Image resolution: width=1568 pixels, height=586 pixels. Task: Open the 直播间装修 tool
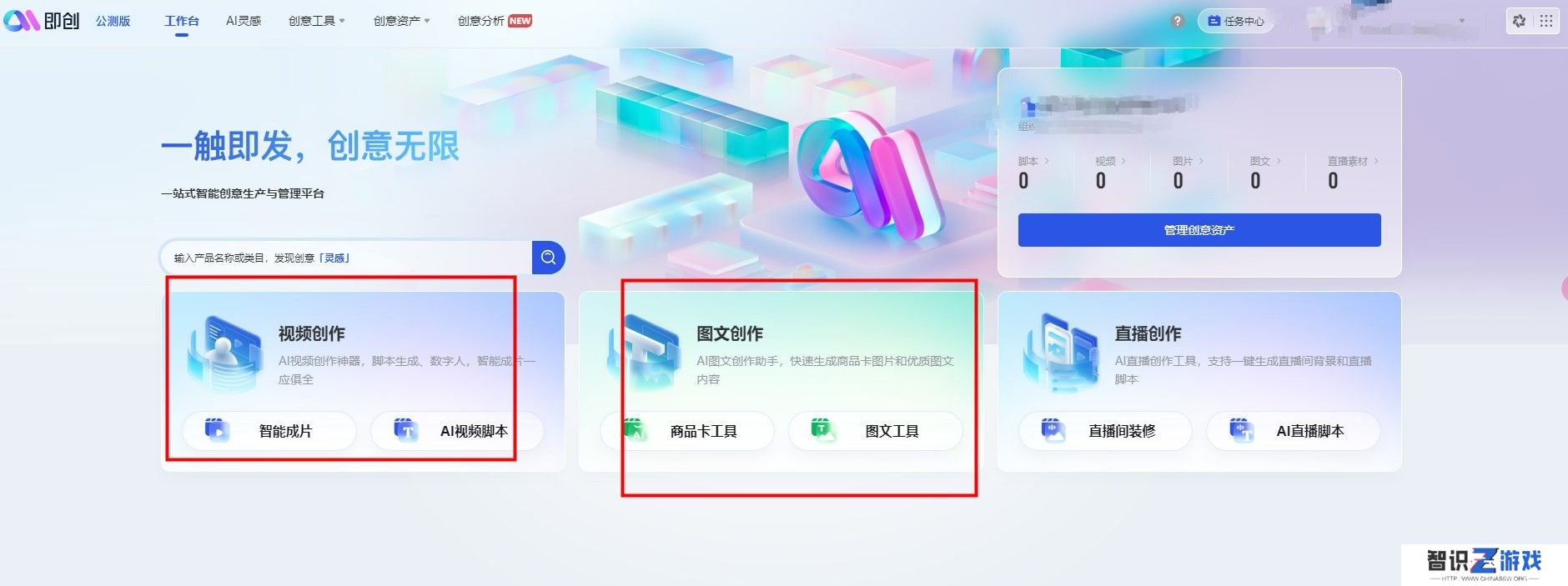point(1105,431)
